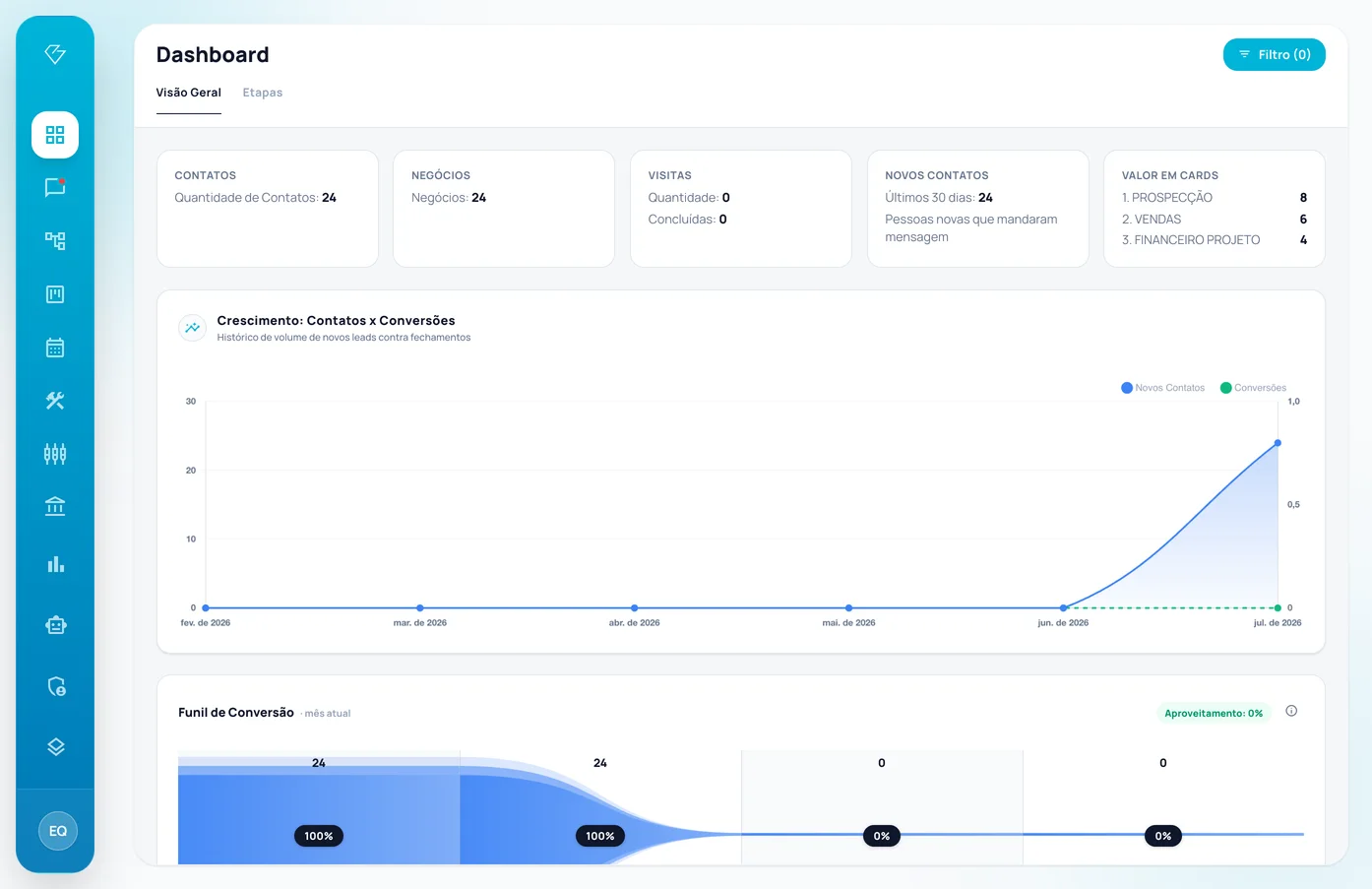The width and height of the screenshot is (1372, 889).
Task: Click the Negócios summary card
Action: [x=504, y=209]
